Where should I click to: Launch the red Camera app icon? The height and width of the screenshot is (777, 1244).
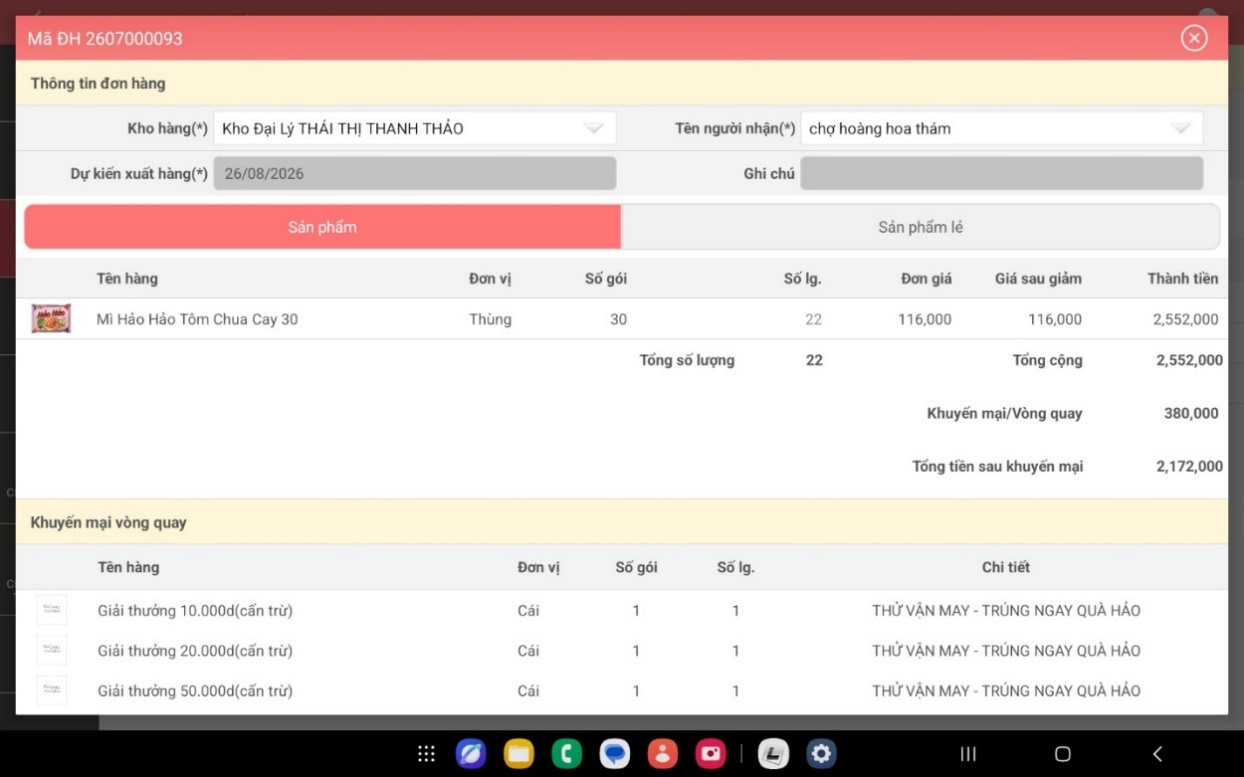[x=711, y=754]
